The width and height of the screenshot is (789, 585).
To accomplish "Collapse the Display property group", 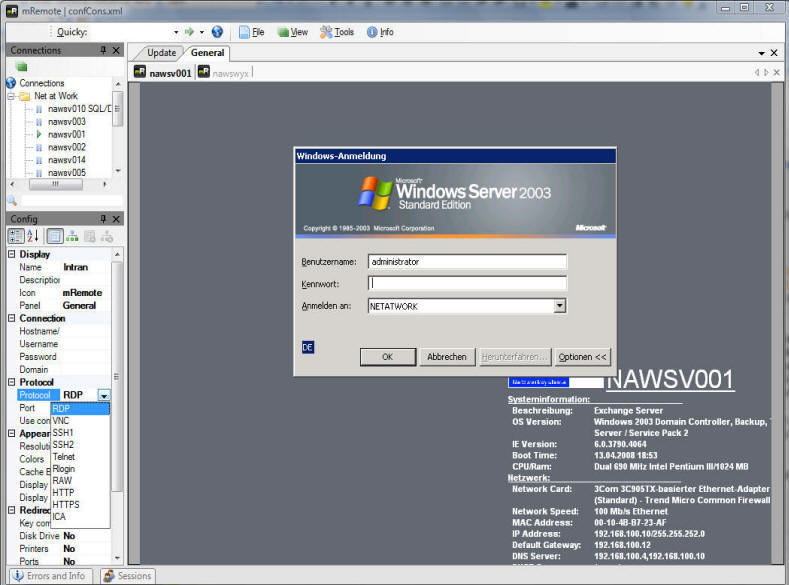I will coord(12,255).
